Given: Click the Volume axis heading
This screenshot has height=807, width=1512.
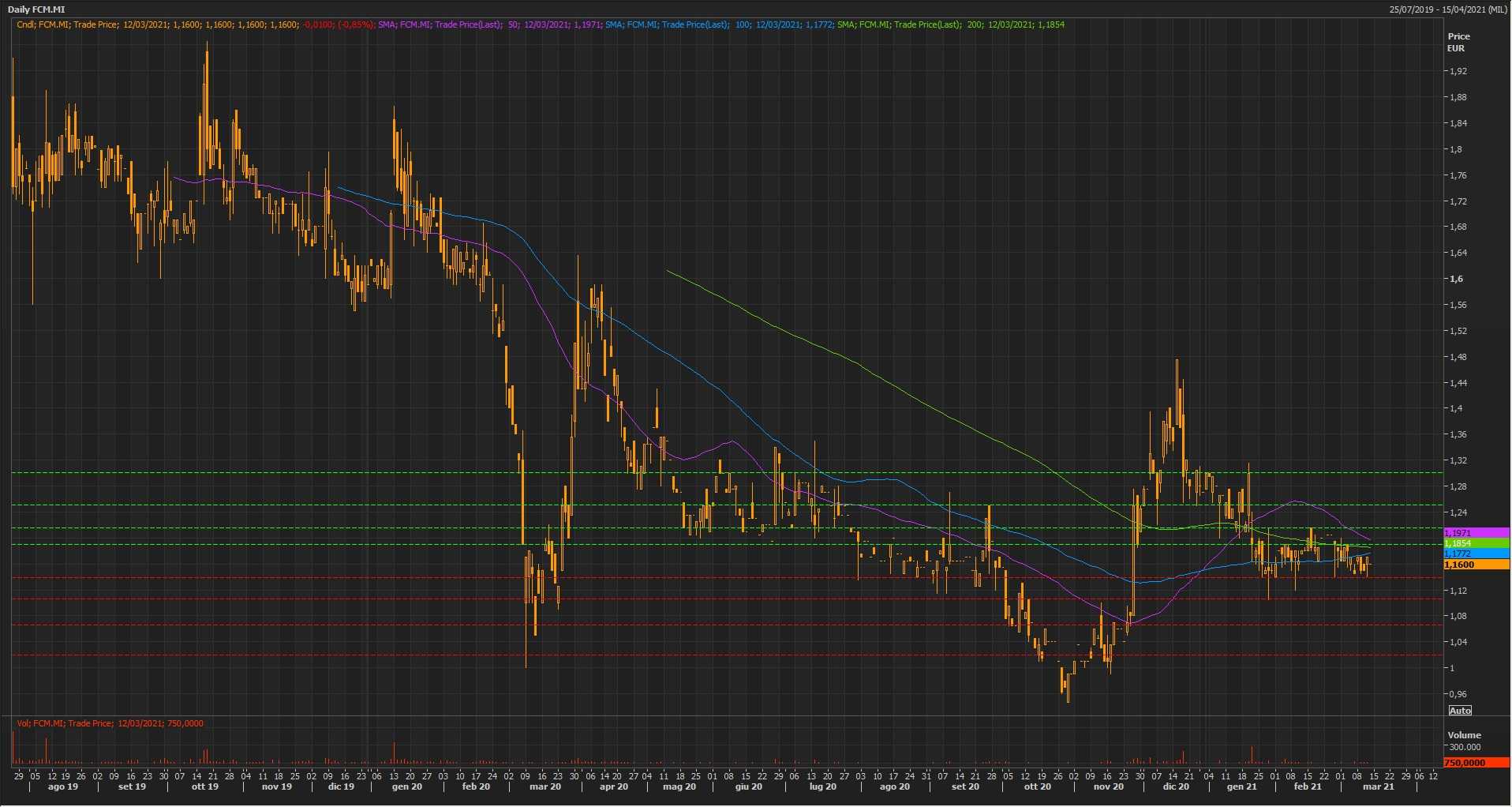Looking at the screenshot, I should [1464, 735].
